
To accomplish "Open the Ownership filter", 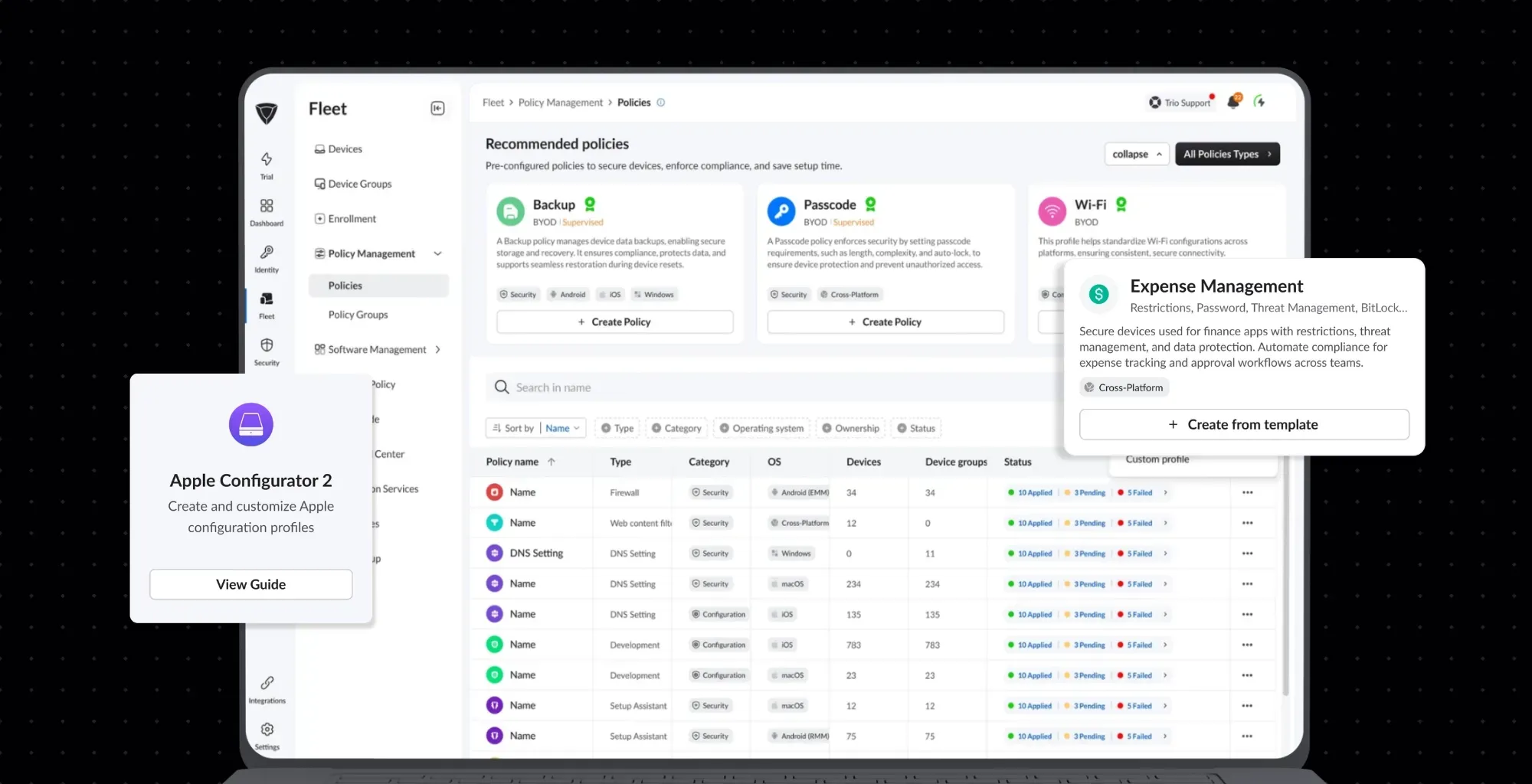I will (x=850, y=428).
